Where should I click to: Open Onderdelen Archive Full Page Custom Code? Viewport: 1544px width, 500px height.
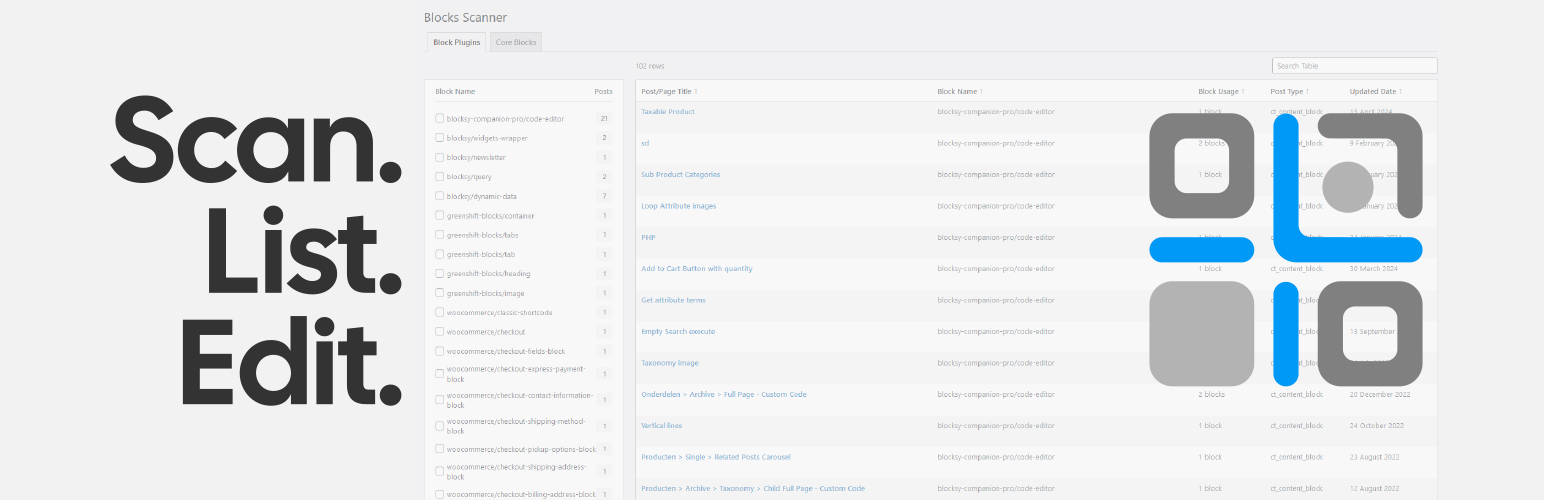pos(724,394)
